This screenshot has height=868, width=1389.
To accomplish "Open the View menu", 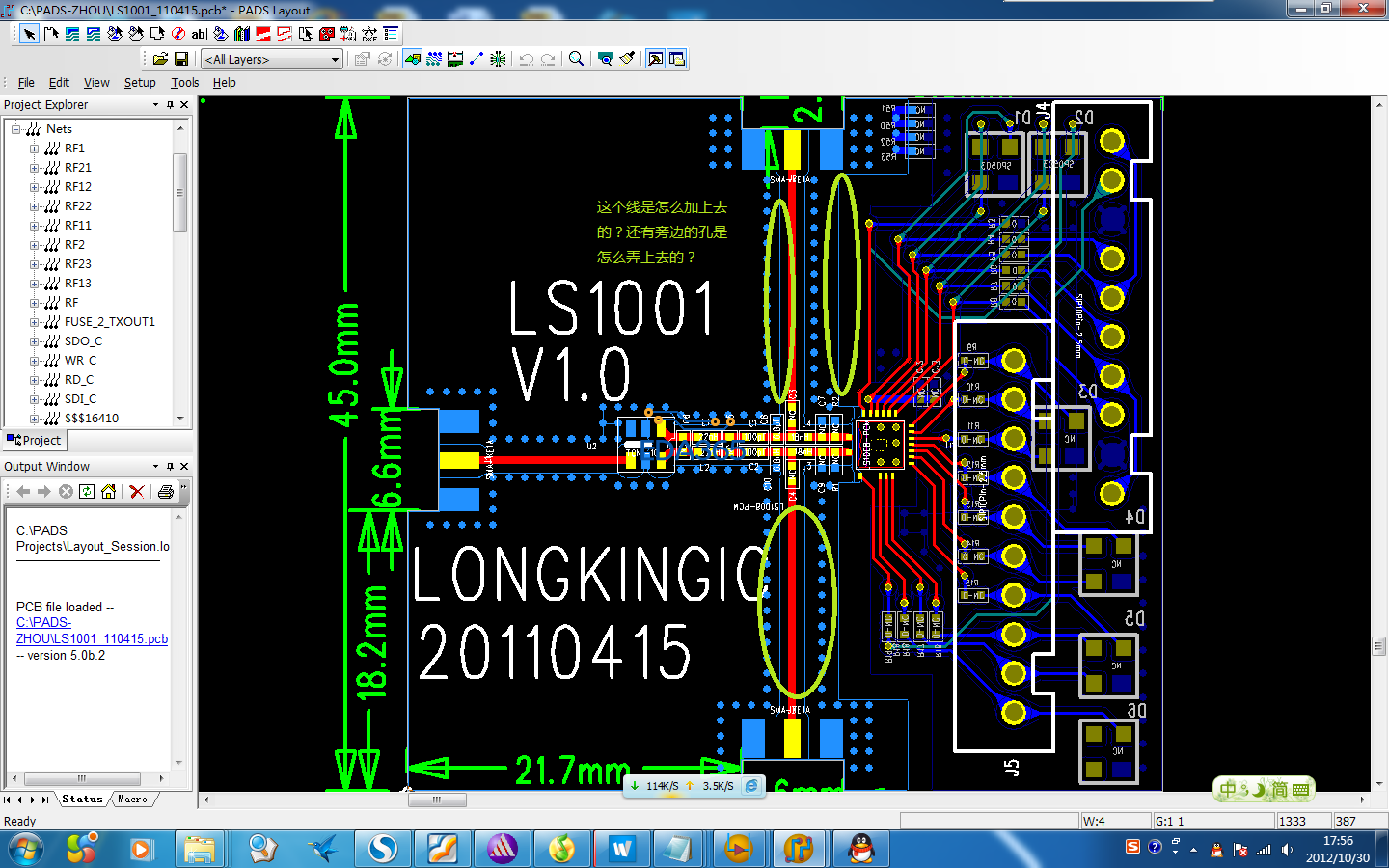I will coord(96,83).
